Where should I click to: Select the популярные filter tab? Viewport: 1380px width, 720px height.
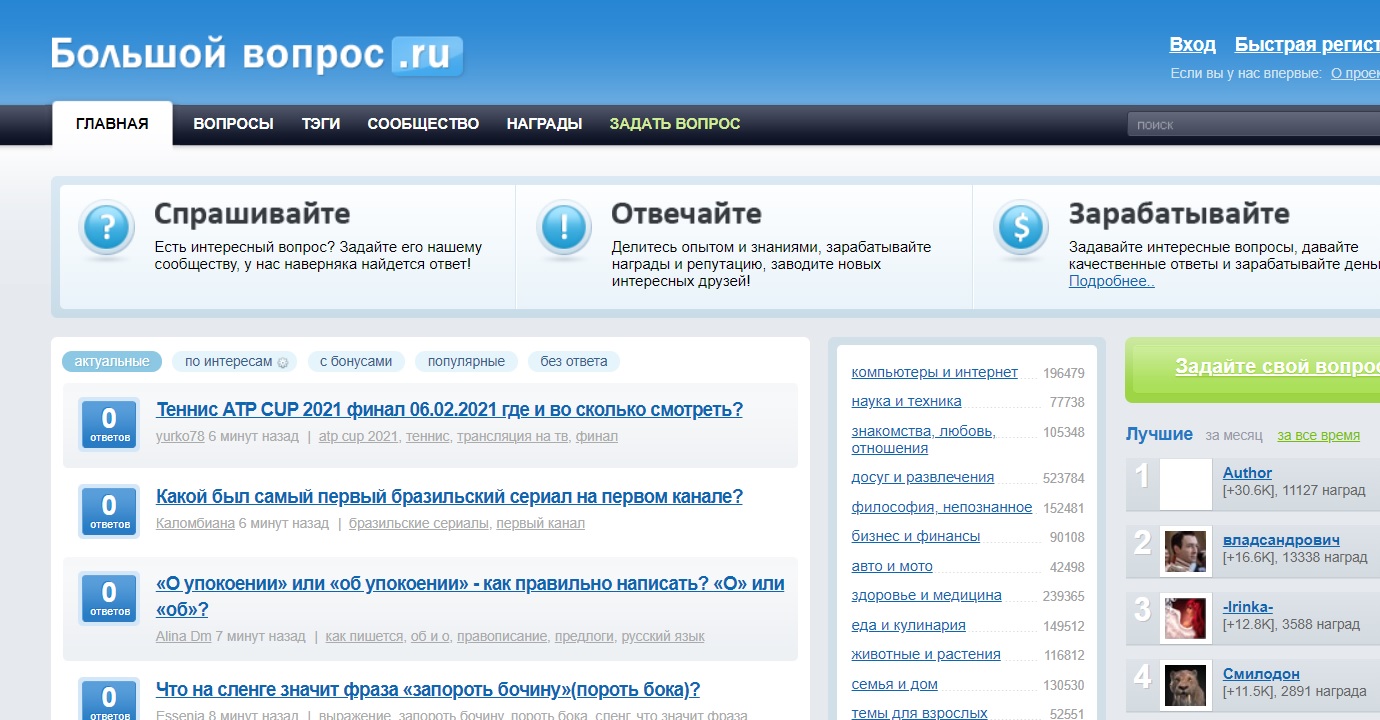click(467, 361)
